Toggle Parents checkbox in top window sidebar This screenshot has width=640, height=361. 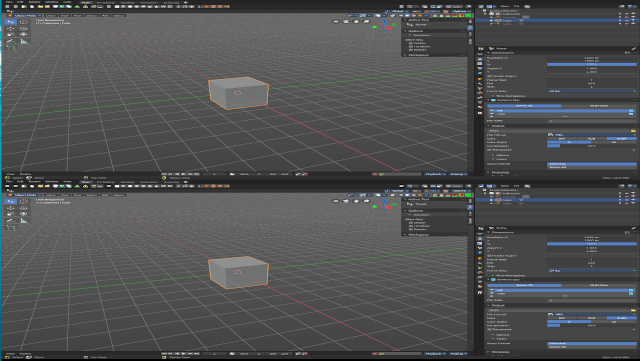(x=411, y=50)
